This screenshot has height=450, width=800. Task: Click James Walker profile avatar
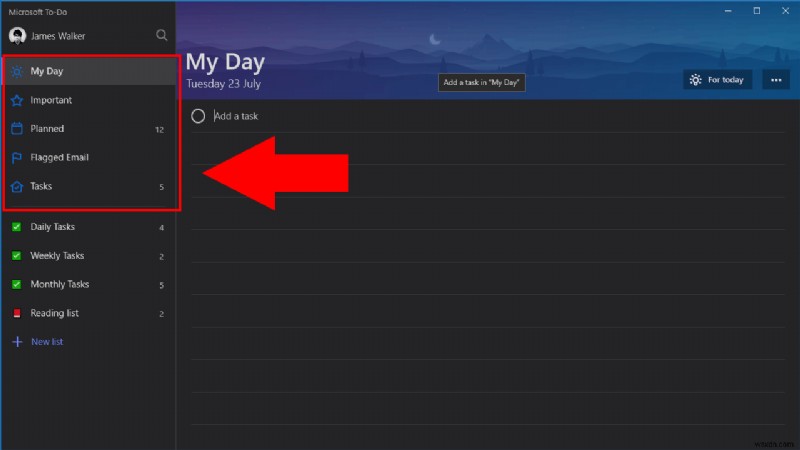coord(17,36)
